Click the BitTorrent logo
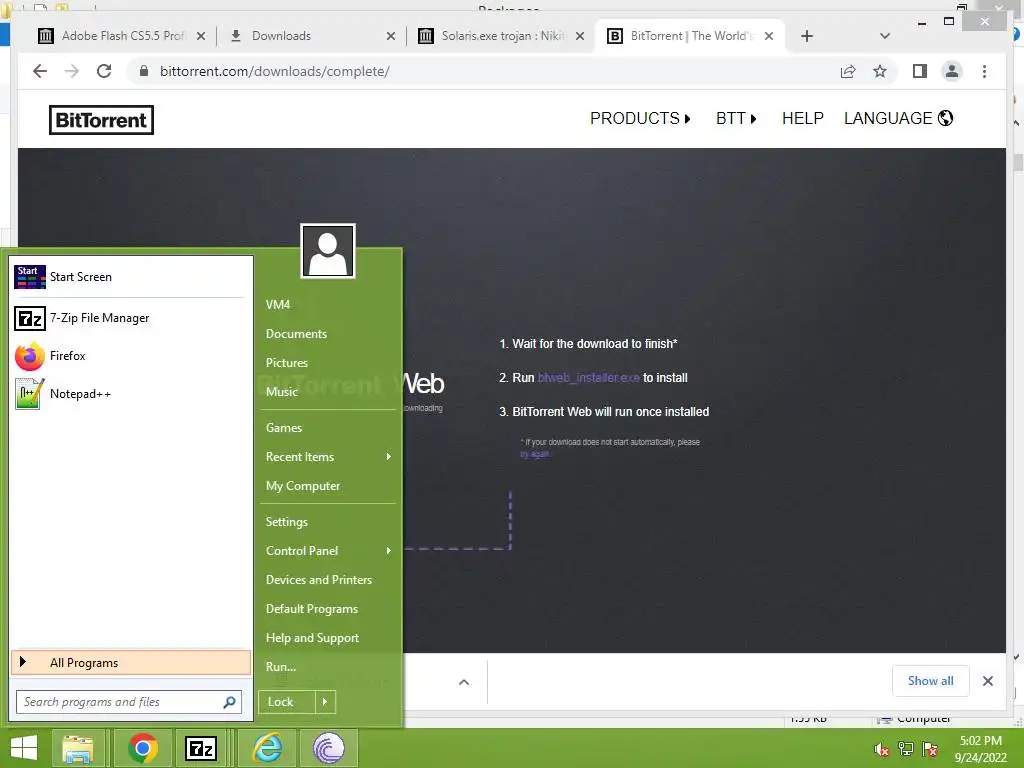Viewport: 1024px width, 768px height. tap(101, 120)
